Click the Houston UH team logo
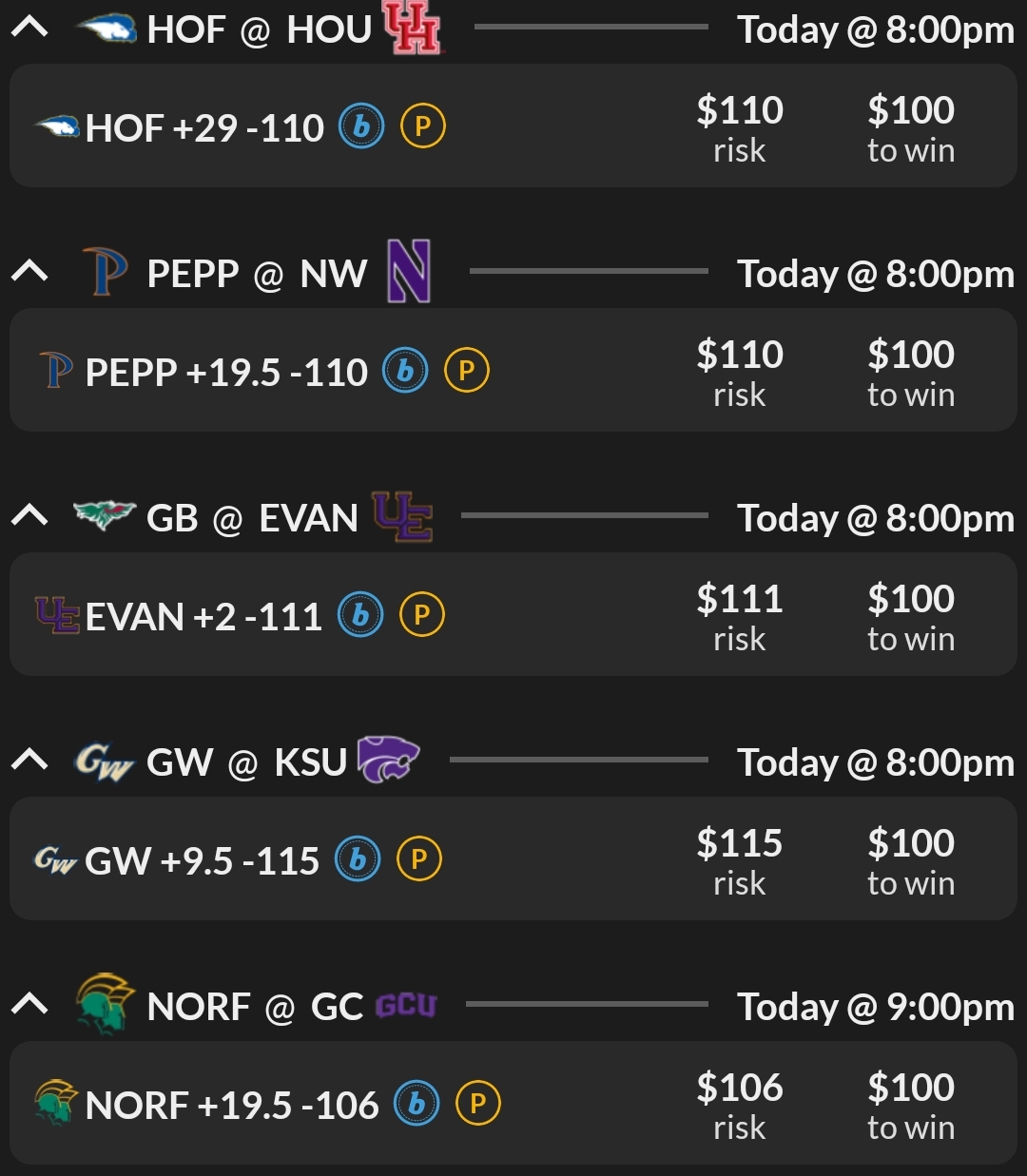The image size is (1027, 1176). pyautogui.click(x=412, y=28)
